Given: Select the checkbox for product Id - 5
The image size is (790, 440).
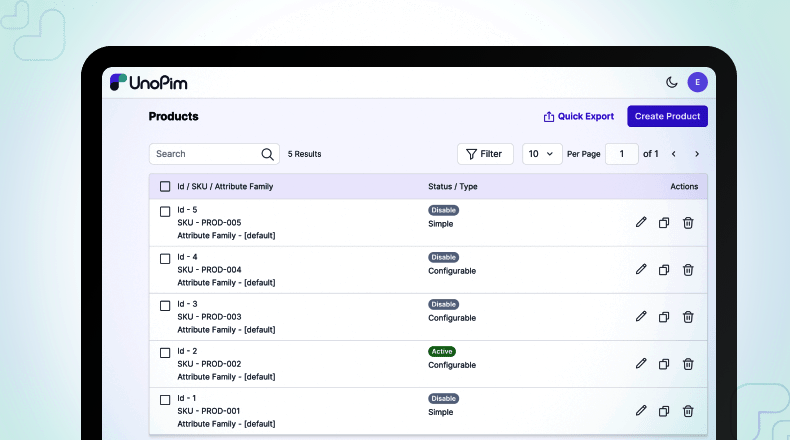Looking at the screenshot, I should [x=165, y=211].
